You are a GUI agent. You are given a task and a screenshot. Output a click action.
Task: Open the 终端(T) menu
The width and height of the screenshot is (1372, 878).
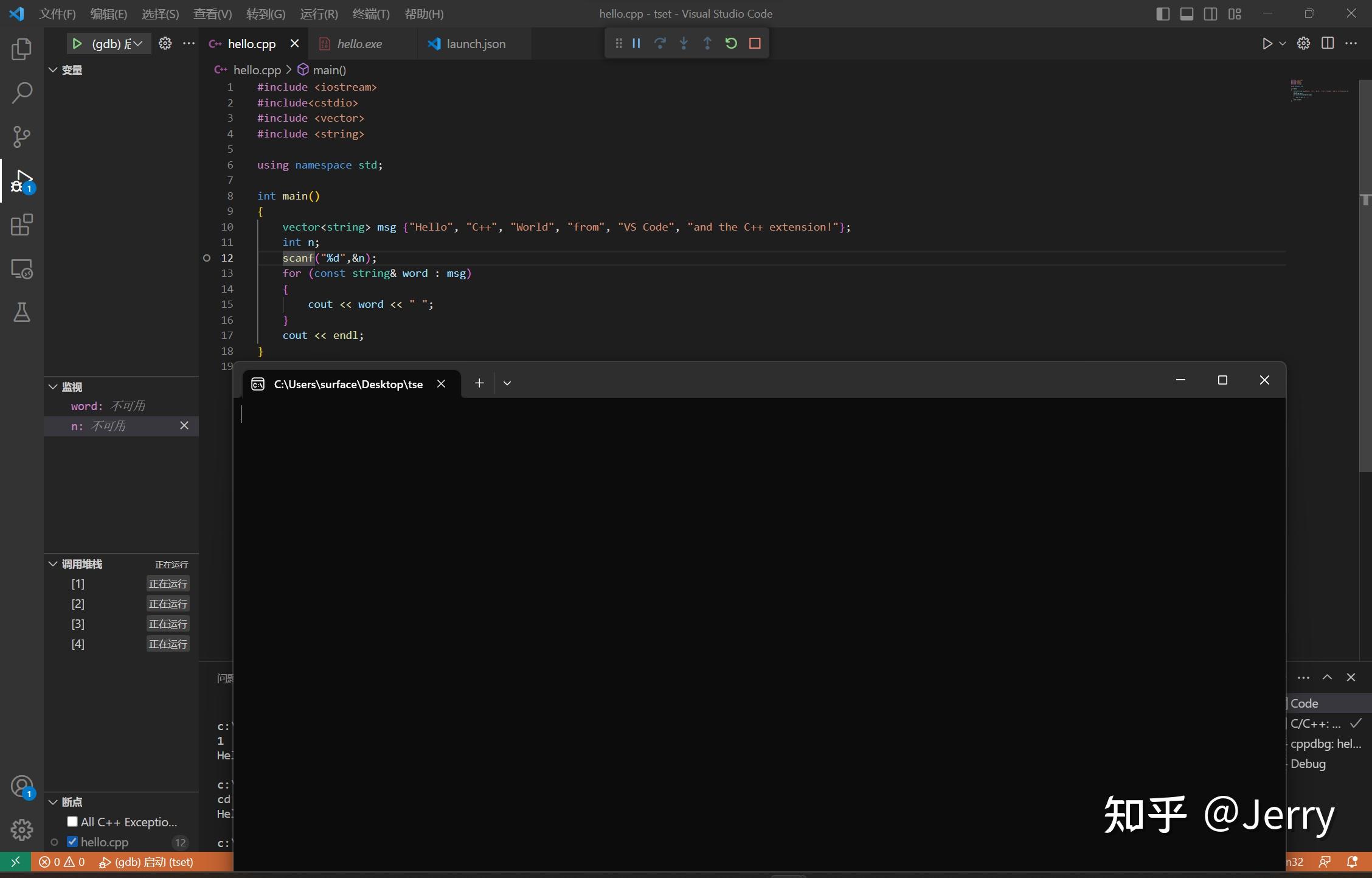click(x=370, y=13)
